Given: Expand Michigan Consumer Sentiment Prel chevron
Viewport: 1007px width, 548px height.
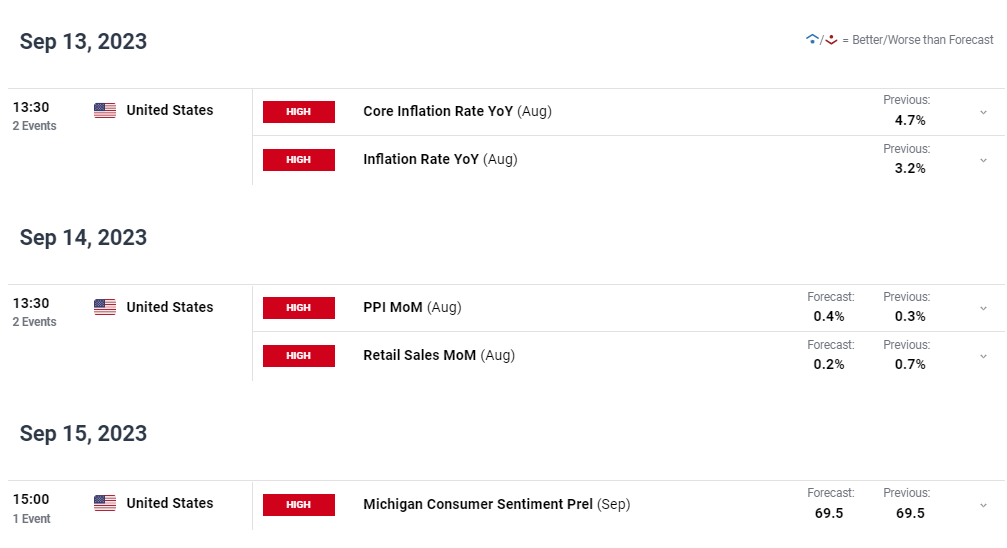Looking at the screenshot, I should [983, 506].
